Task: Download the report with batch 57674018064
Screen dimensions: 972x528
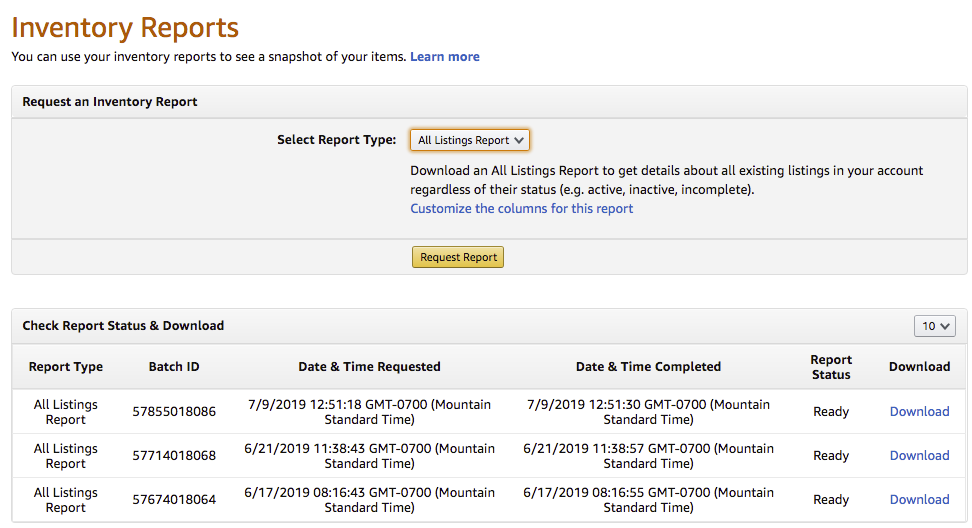Action: [919, 499]
